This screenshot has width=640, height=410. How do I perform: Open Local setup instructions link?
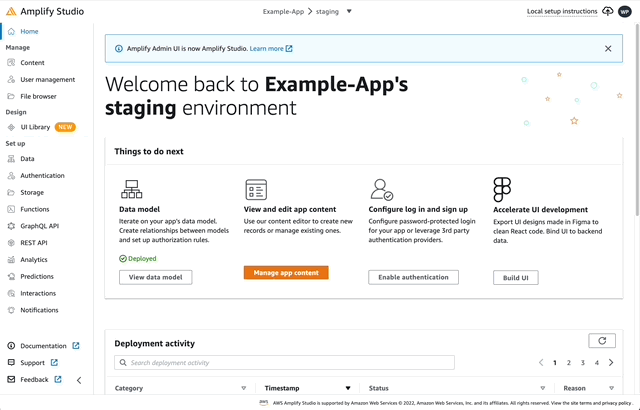pyautogui.click(x=562, y=11)
